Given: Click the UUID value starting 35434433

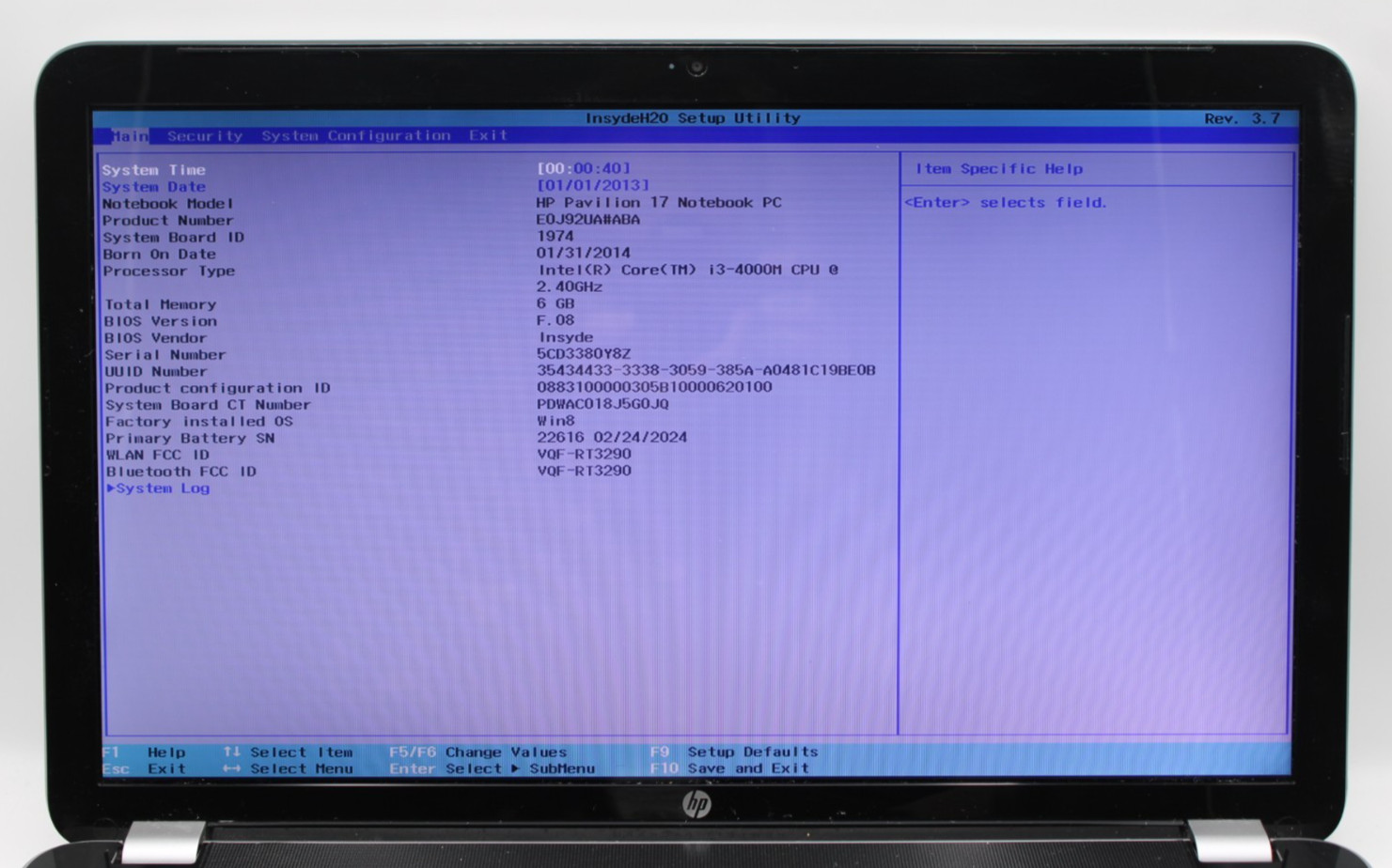Looking at the screenshot, I should click(706, 371).
